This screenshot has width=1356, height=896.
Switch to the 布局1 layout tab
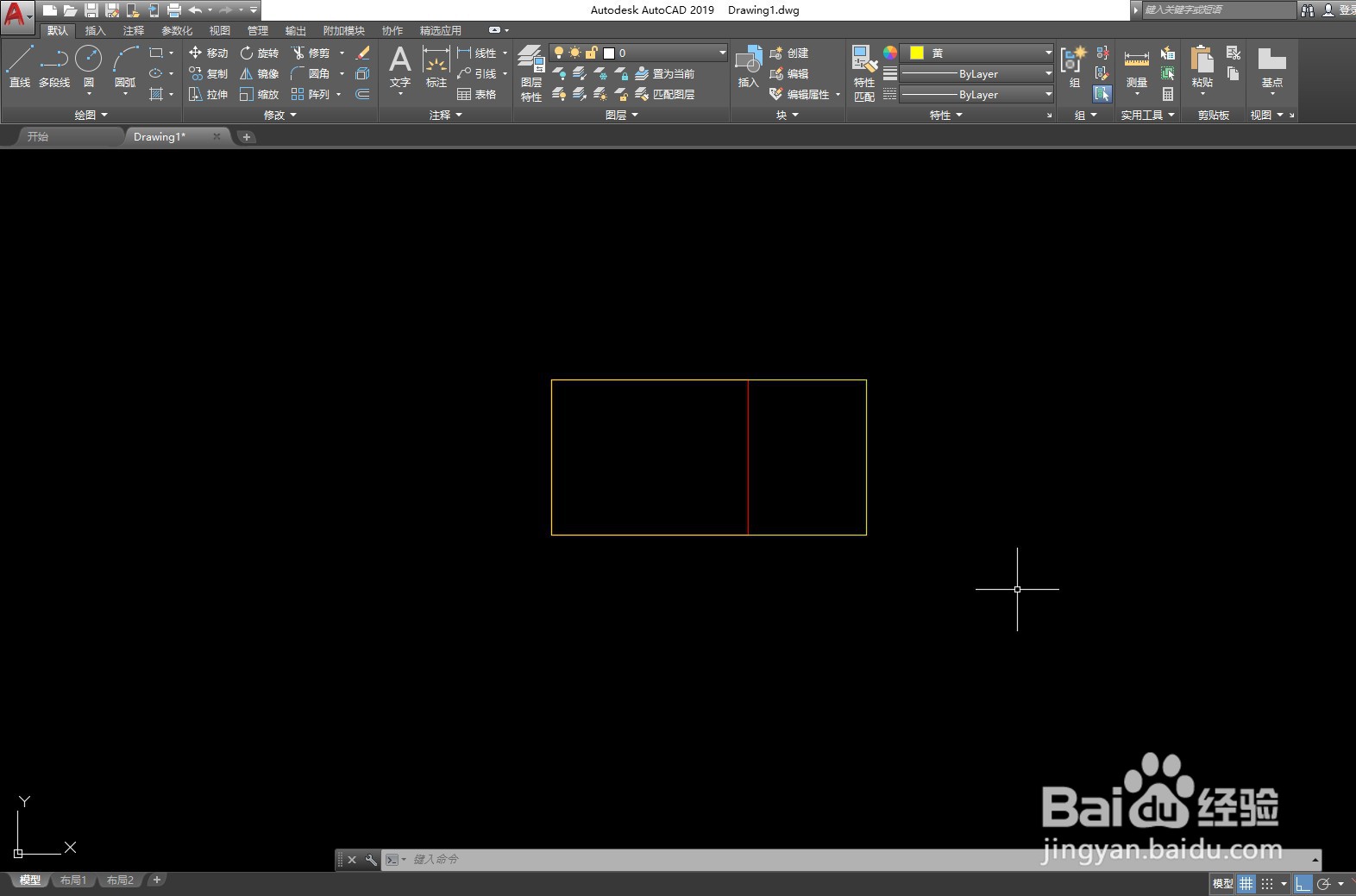point(73,880)
